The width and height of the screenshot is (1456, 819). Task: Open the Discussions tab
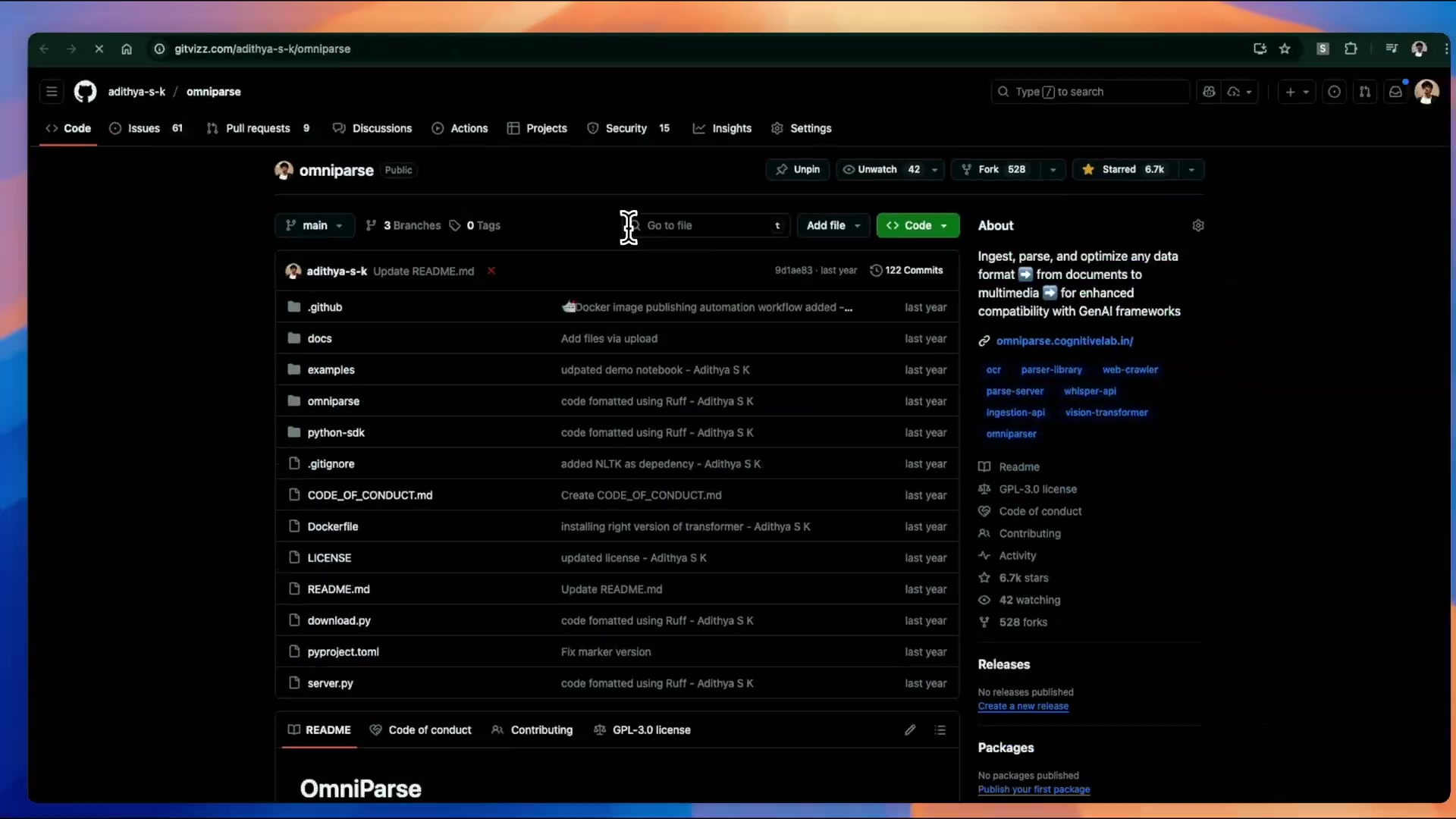point(372,128)
